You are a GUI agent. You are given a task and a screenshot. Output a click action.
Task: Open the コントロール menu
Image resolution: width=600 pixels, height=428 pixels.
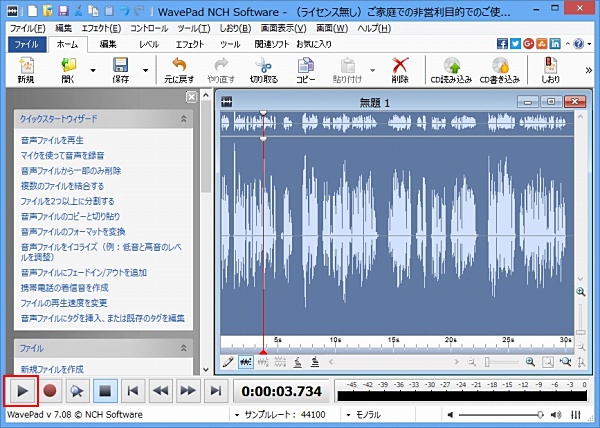pyautogui.click(x=149, y=28)
